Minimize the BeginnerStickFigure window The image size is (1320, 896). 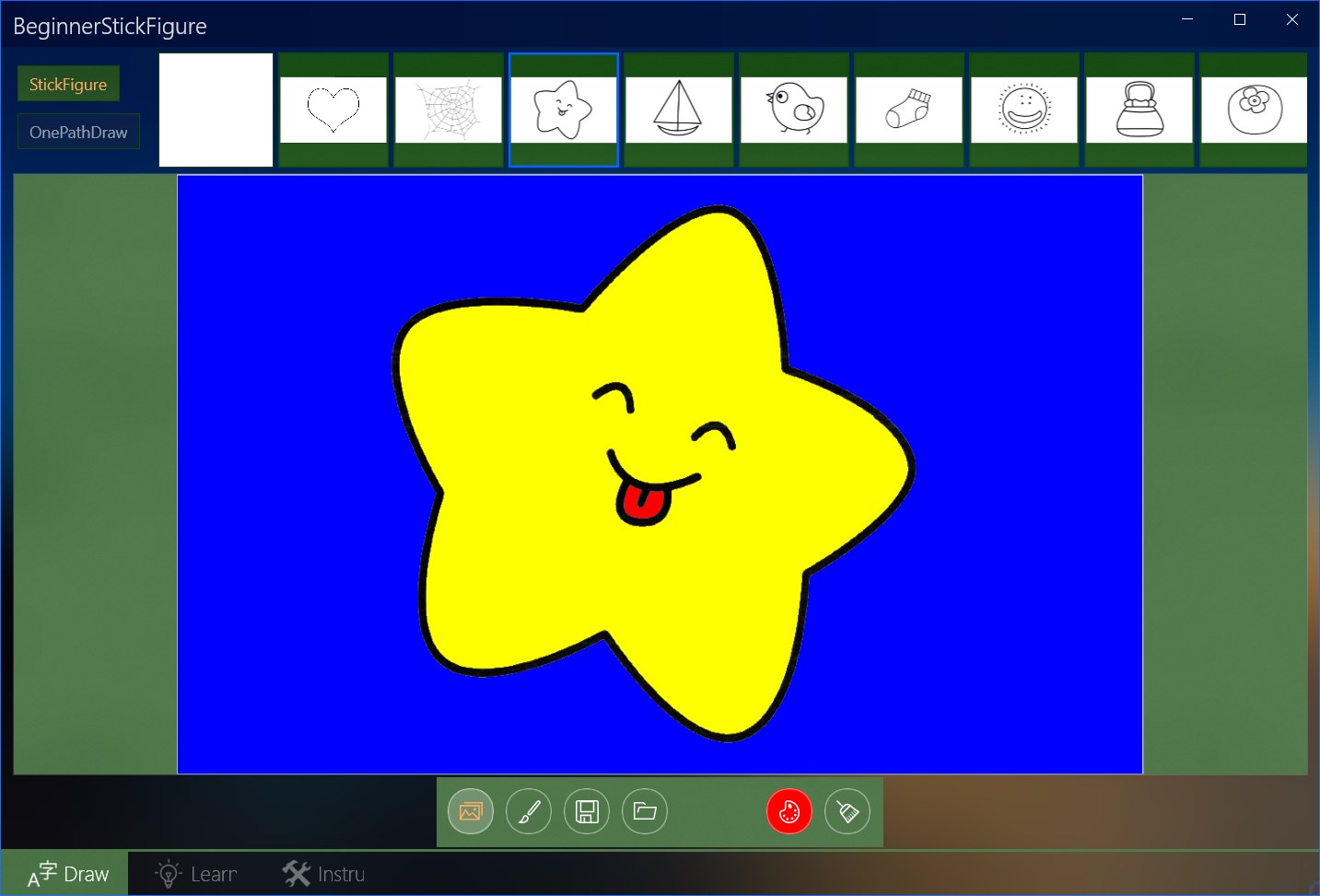tap(1187, 19)
